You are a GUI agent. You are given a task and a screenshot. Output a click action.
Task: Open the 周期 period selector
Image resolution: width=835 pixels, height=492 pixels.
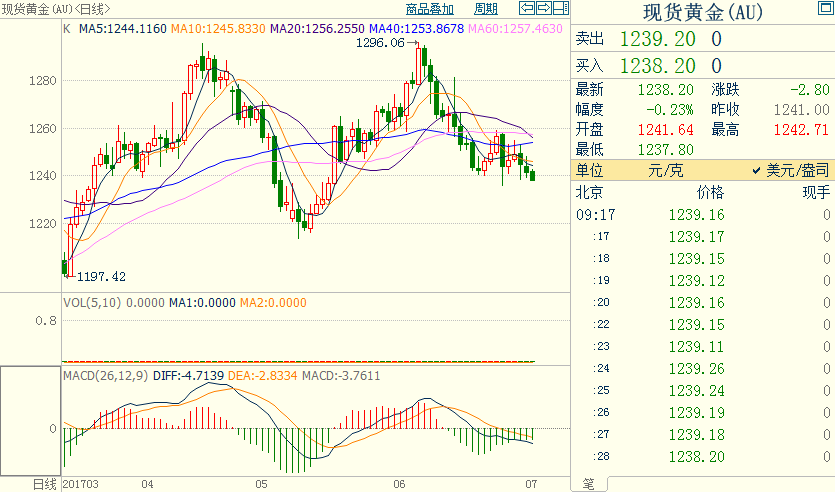486,9
